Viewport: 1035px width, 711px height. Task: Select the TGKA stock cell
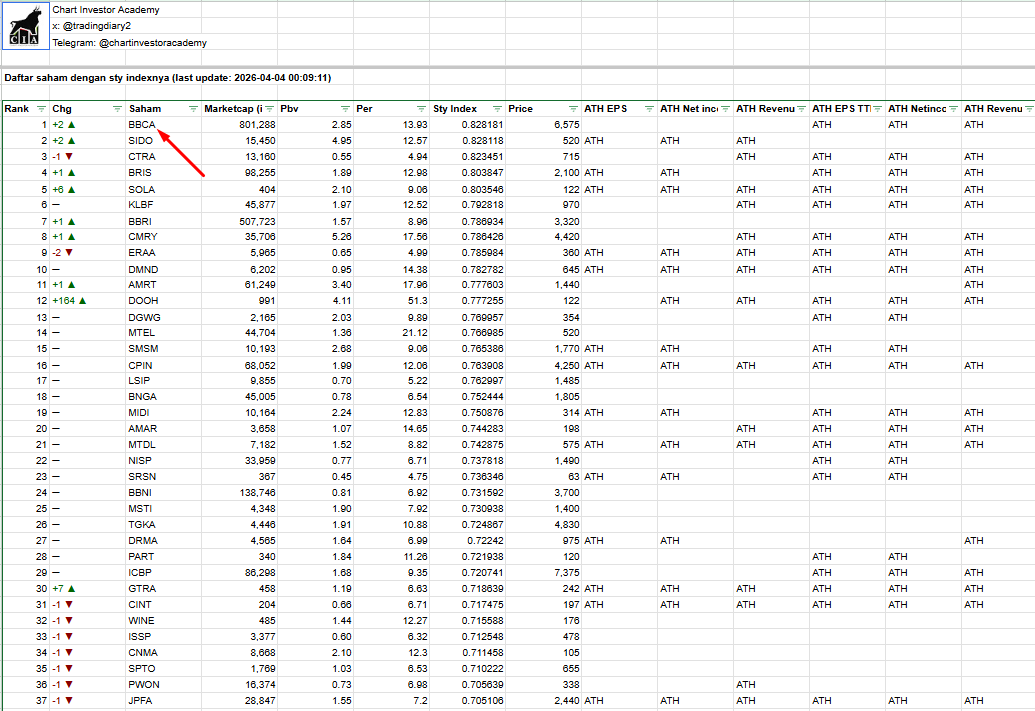(x=164, y=524)
